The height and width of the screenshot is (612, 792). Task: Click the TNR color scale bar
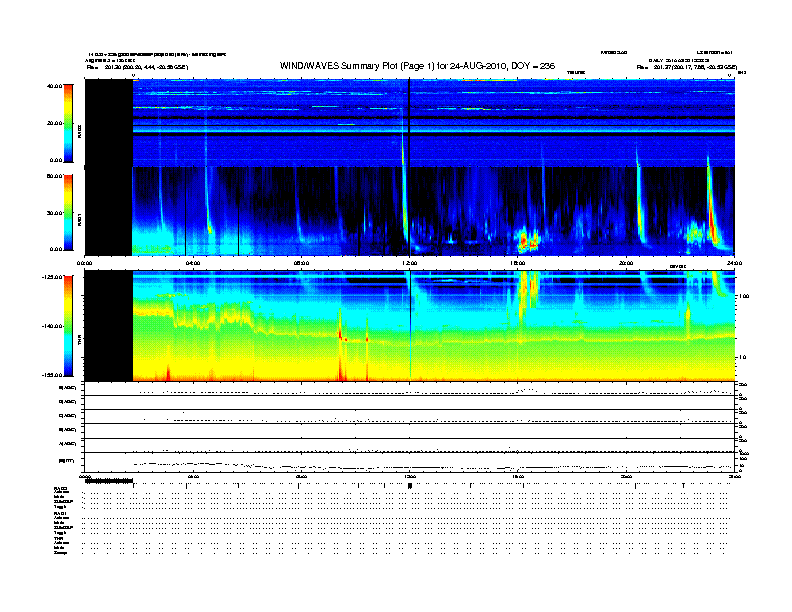(x=68, y=326)
